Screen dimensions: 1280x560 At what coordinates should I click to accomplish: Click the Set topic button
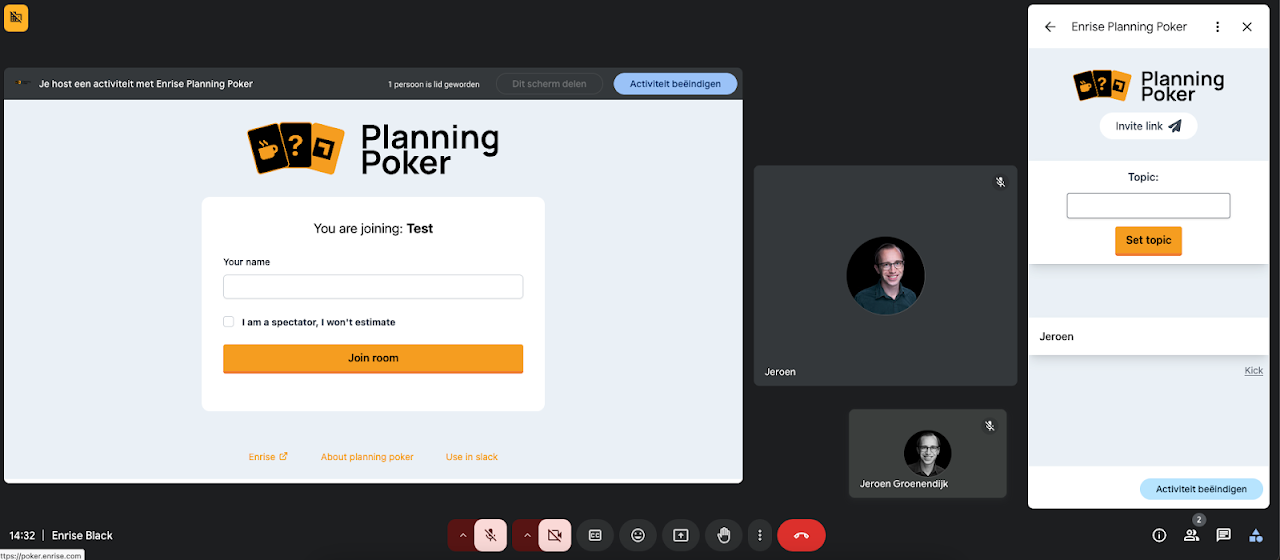(x=1148, y=241)
